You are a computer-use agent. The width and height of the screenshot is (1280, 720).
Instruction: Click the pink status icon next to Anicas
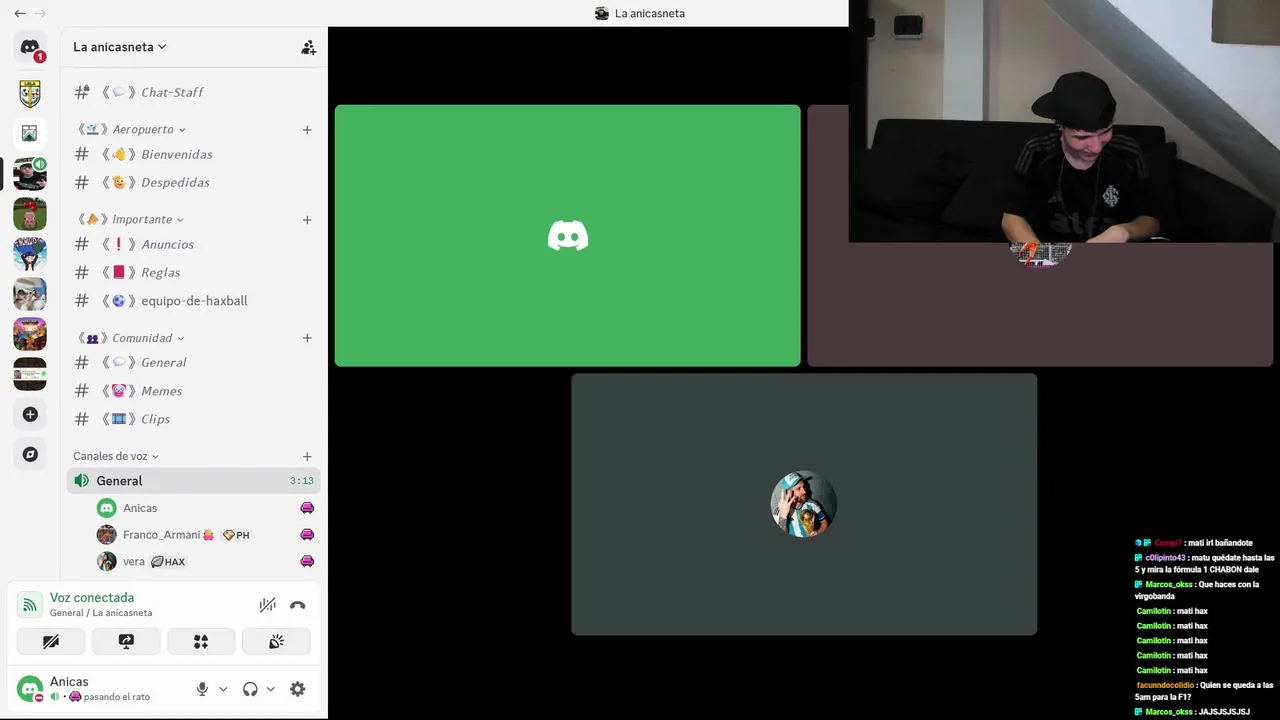tap(307, 508)
